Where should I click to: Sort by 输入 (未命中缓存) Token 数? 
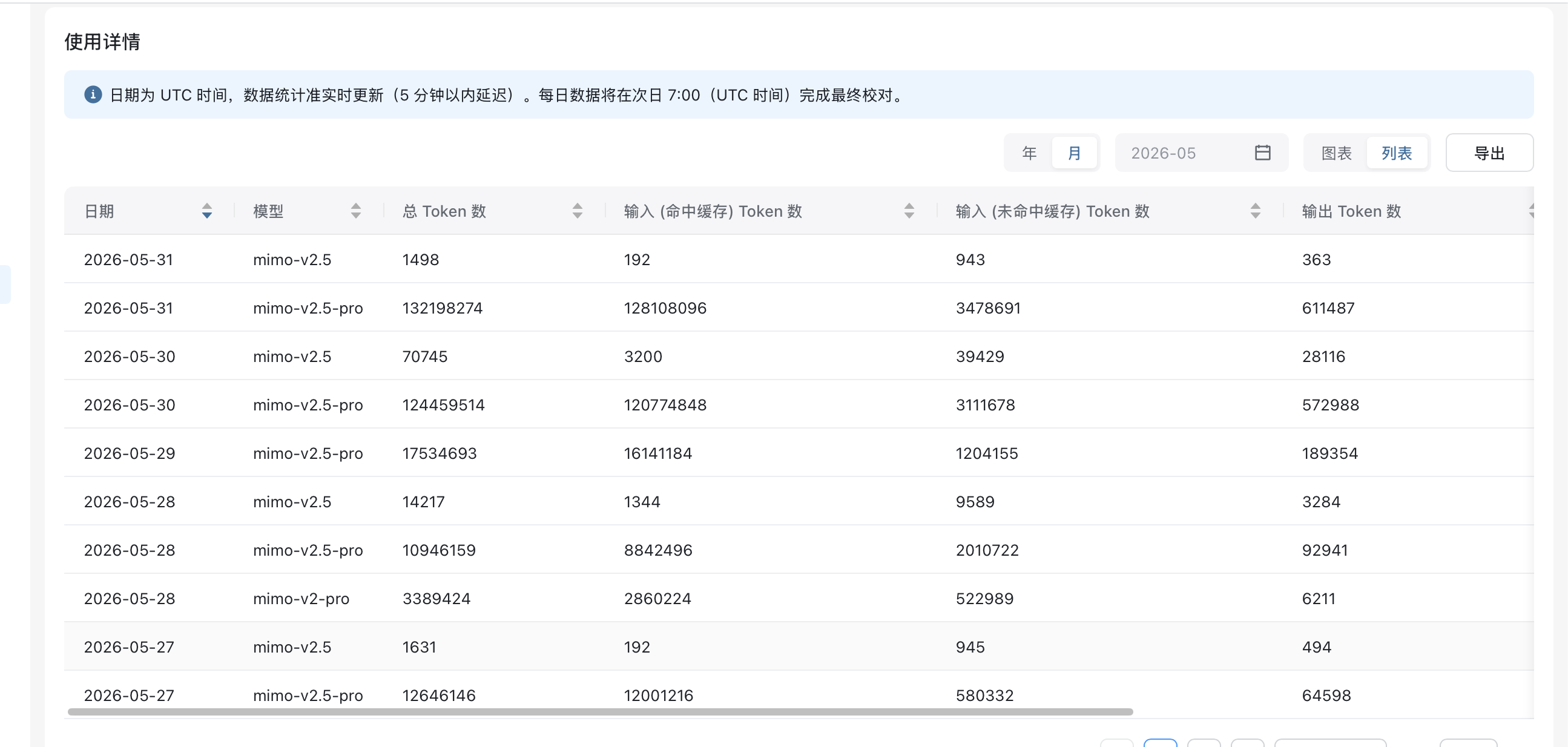tap(1255, 211)
